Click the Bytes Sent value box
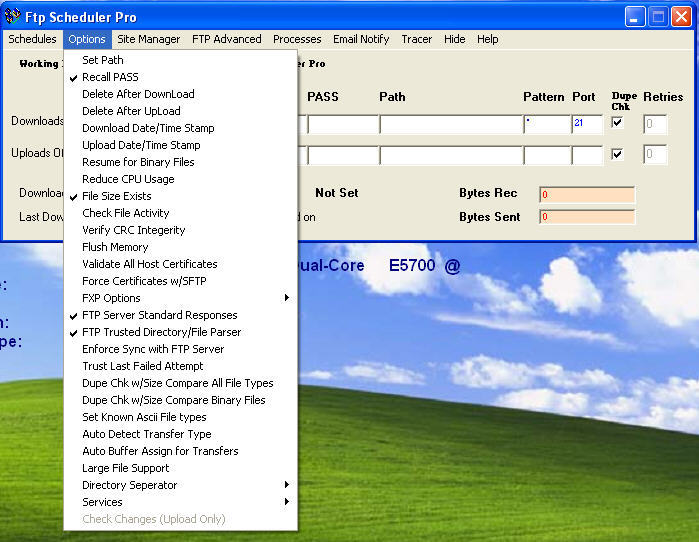The width and height of the screenshot is (699, 542). 587,217
